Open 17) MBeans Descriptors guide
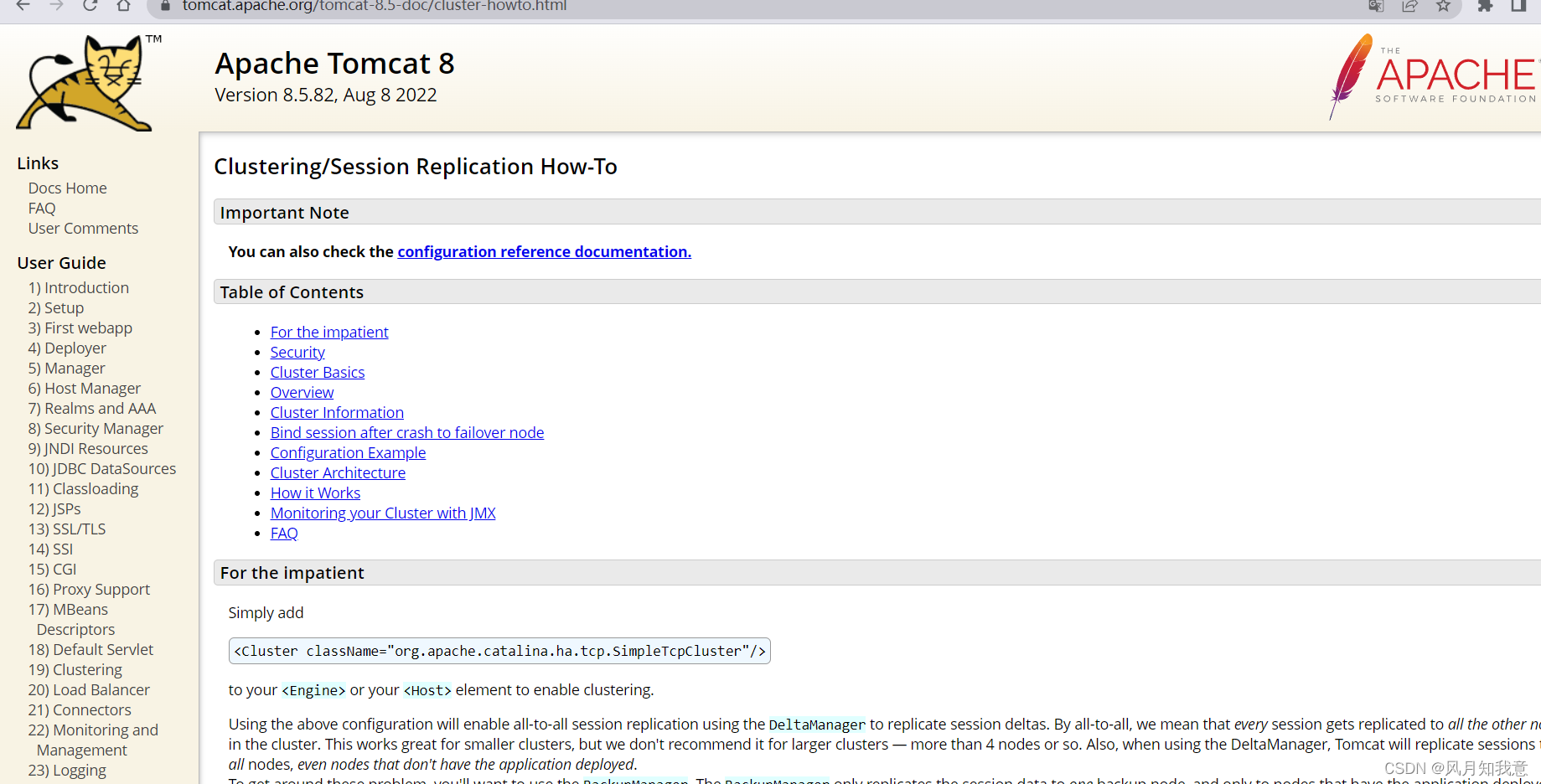Viewport: 1541px width, 784px height. point(72,620)
